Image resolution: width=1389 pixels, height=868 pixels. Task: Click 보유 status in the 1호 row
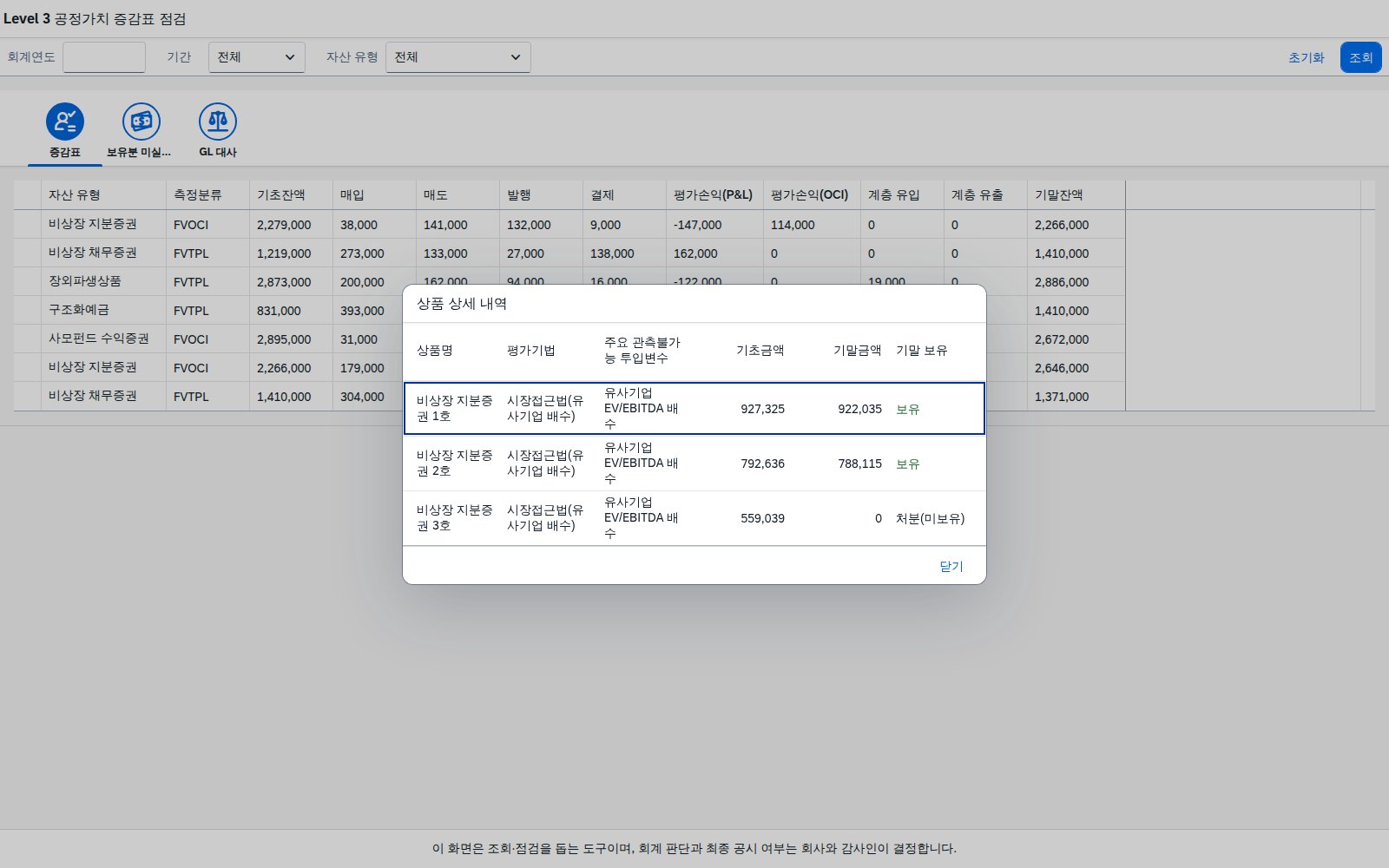(x=908, y=409)
